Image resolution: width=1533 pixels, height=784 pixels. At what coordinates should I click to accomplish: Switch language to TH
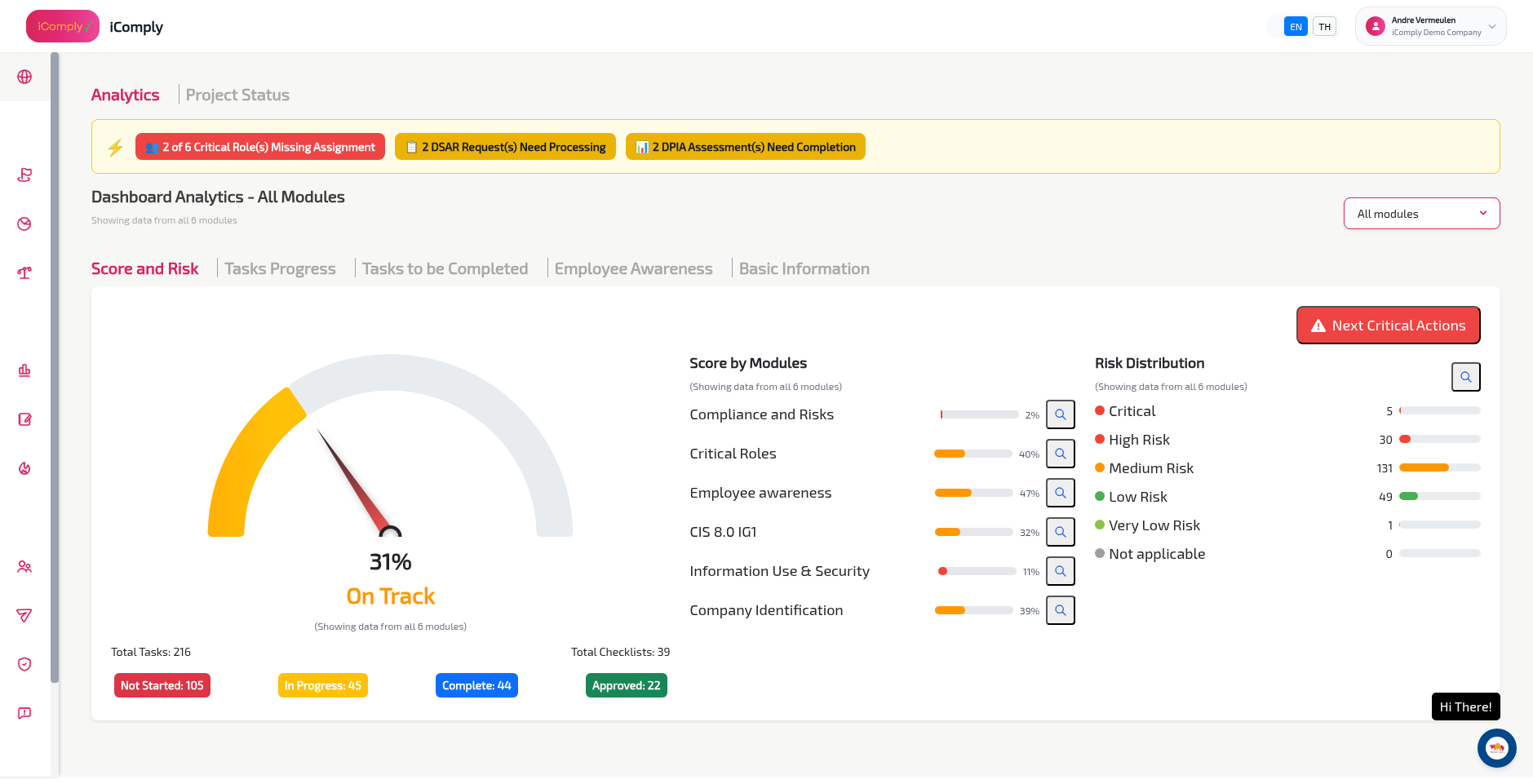click(1324, 26)
